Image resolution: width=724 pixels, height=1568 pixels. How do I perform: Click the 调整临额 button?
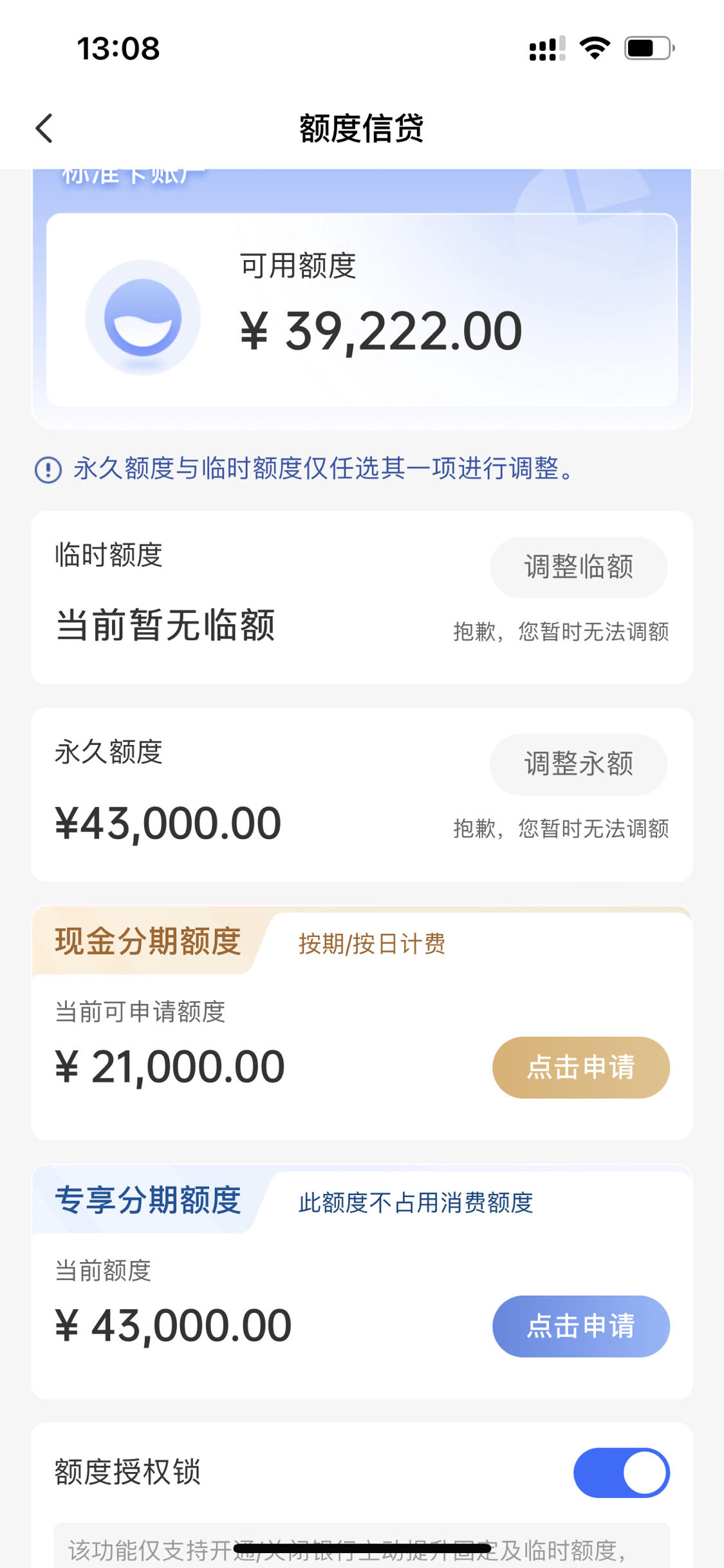[x=579, y=567]
